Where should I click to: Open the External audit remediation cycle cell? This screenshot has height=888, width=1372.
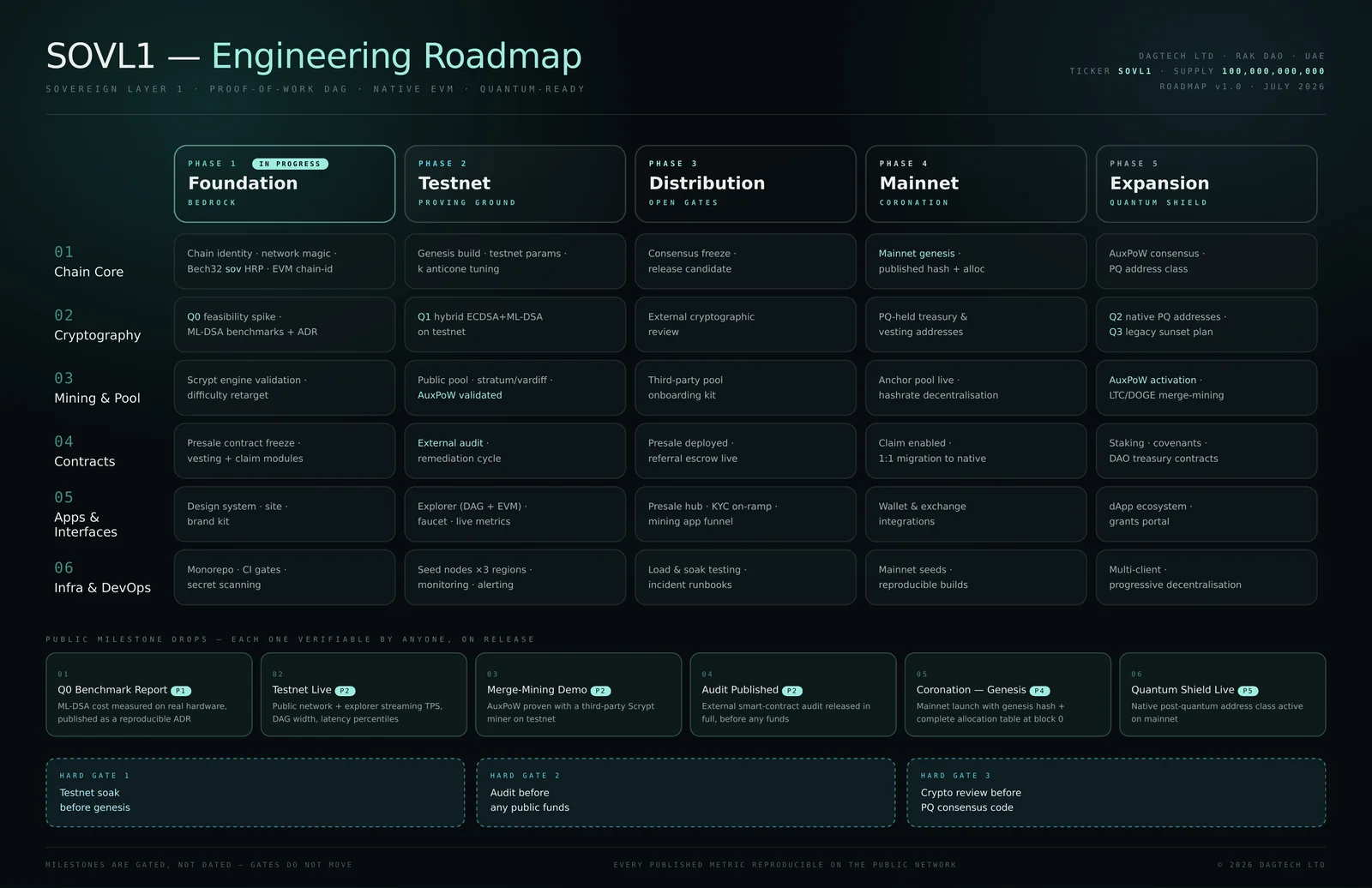coord(514,451)
